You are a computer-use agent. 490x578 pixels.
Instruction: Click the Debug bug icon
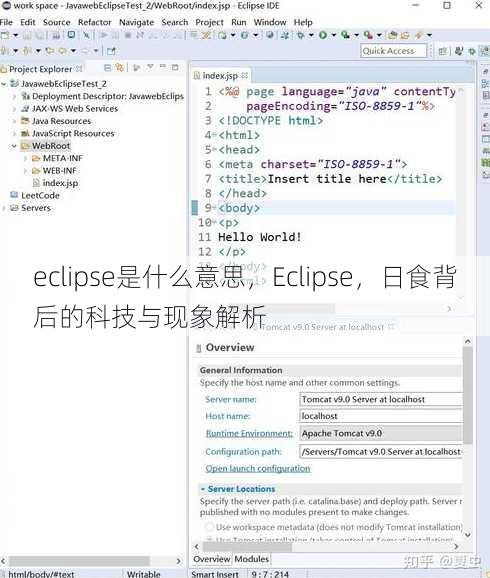pyautogui.click(x=301, y=35)
